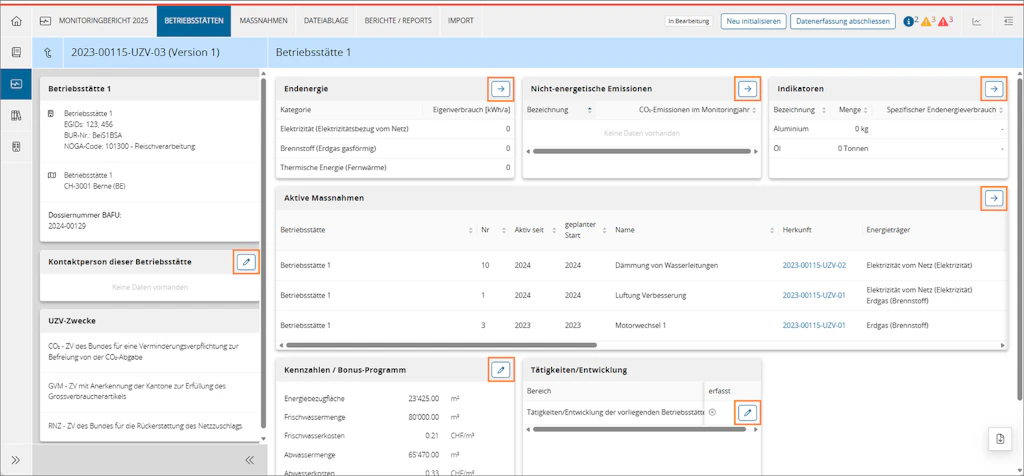Switch to the Betriebsstätten tab
Screen dimensions: 1024x476
194,21
